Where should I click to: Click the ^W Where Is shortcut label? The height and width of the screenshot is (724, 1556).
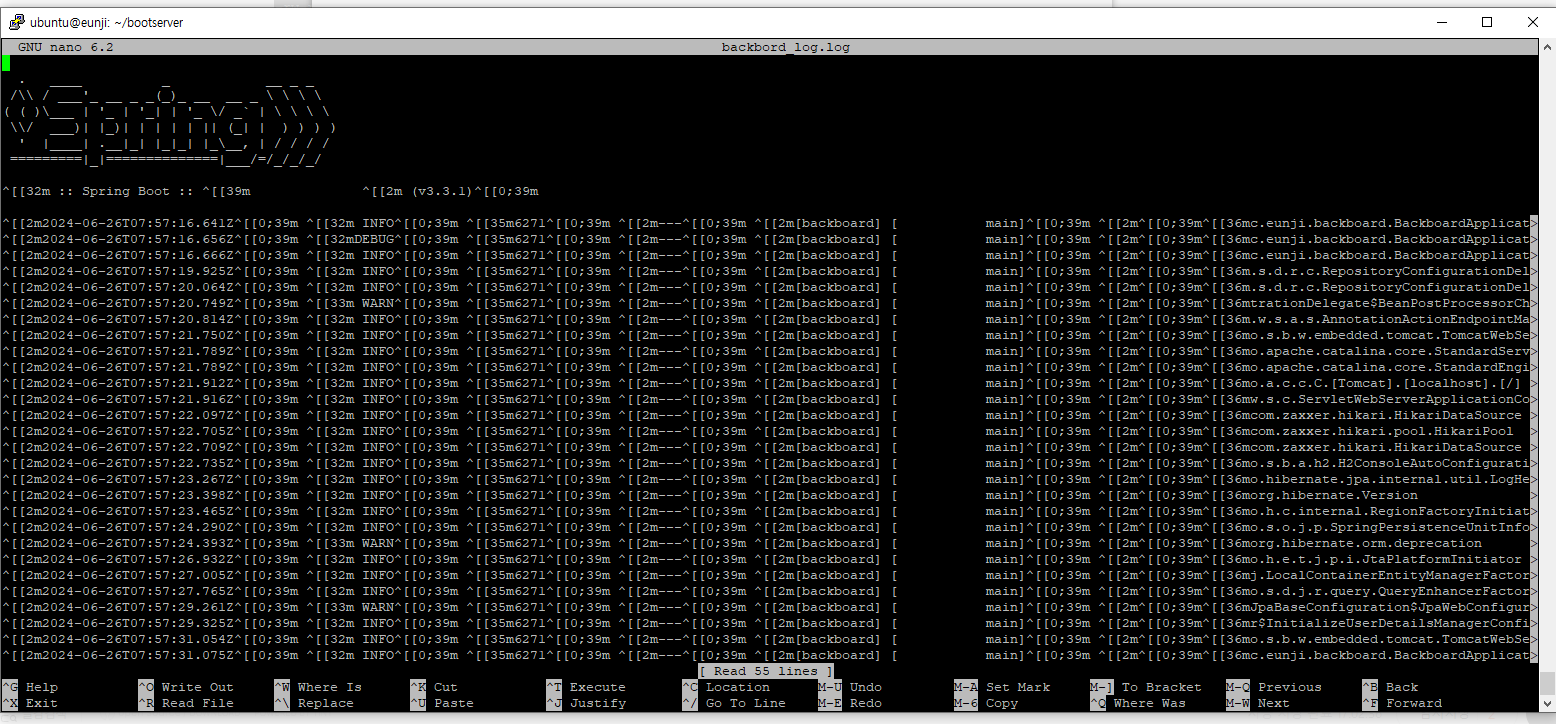point(318,687)
